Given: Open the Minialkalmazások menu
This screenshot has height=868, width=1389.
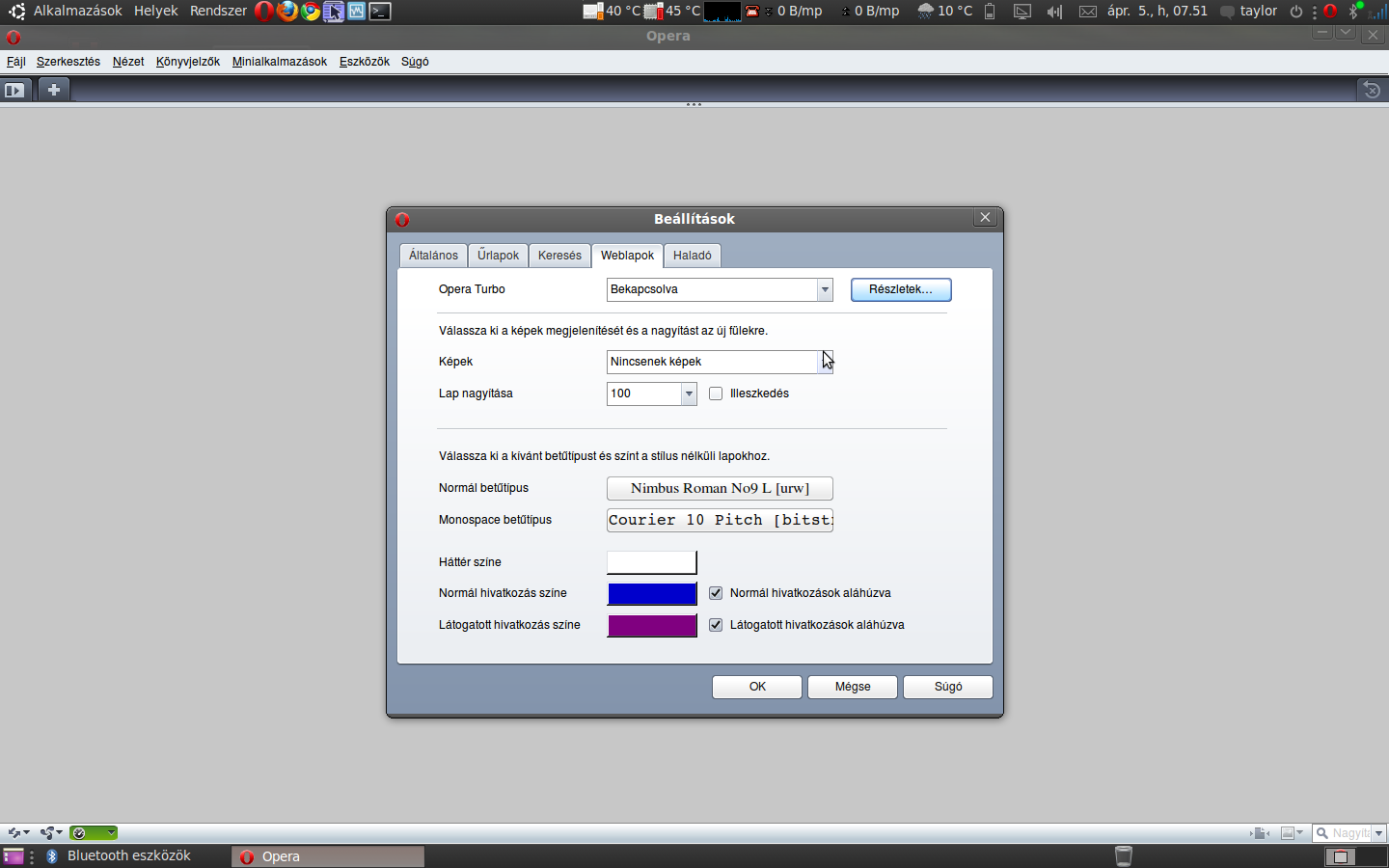Looking at the screenshot, I should (280, 62).
